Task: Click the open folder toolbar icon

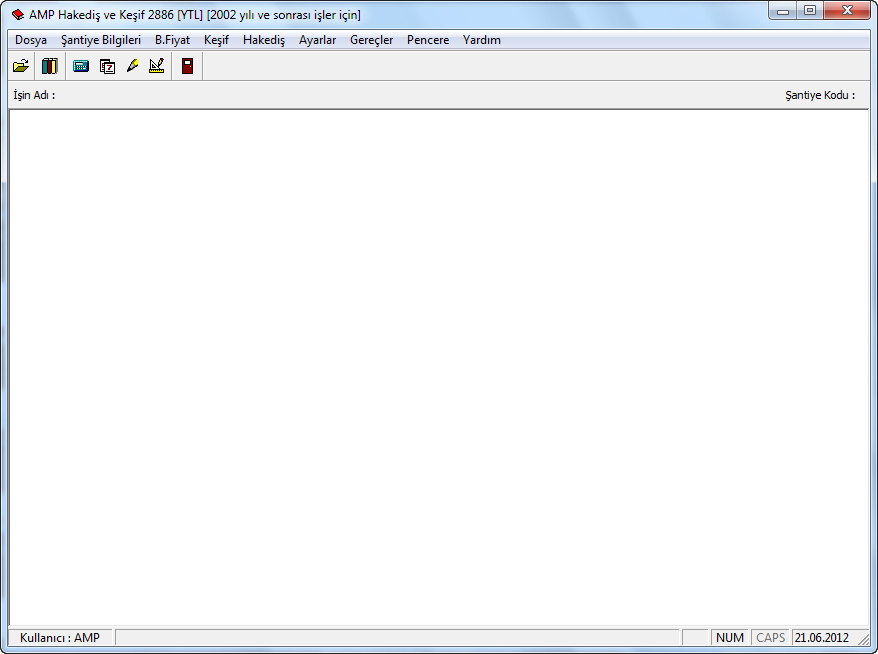Action: (x=20, y=66)
